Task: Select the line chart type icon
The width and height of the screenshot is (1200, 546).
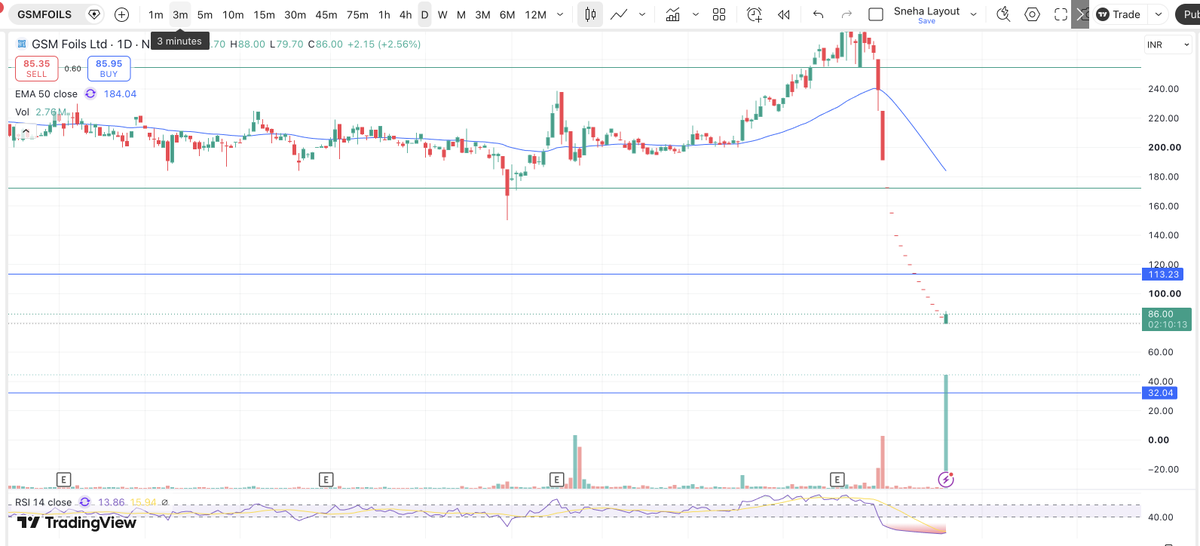Action: pos(619,15)
